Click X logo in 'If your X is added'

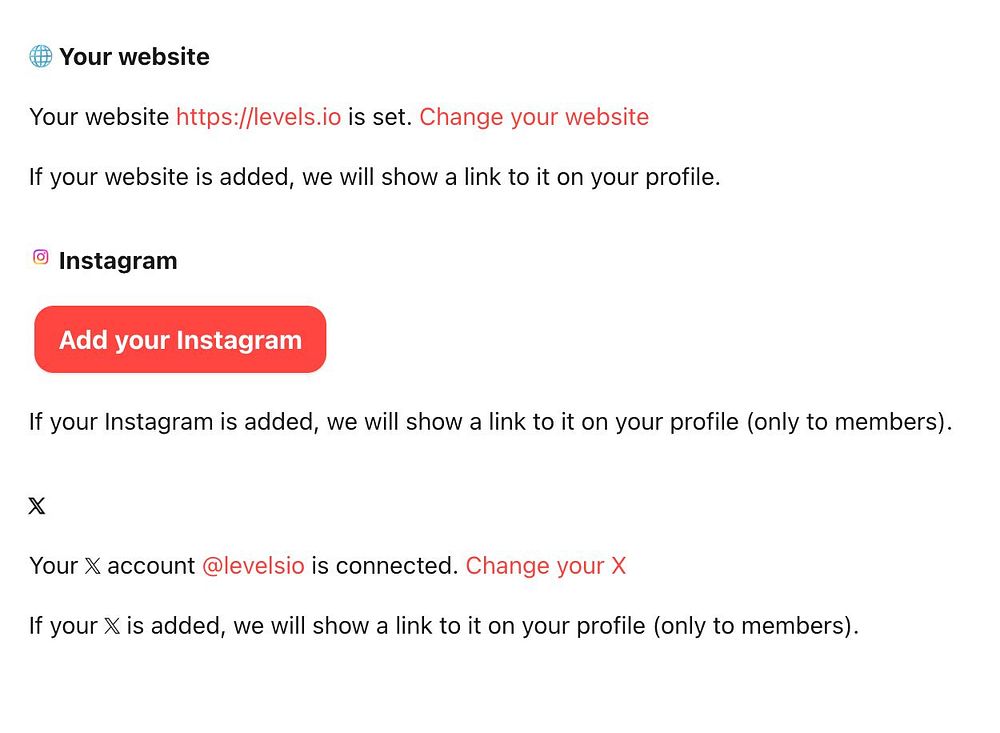click(x=112, y=627)
